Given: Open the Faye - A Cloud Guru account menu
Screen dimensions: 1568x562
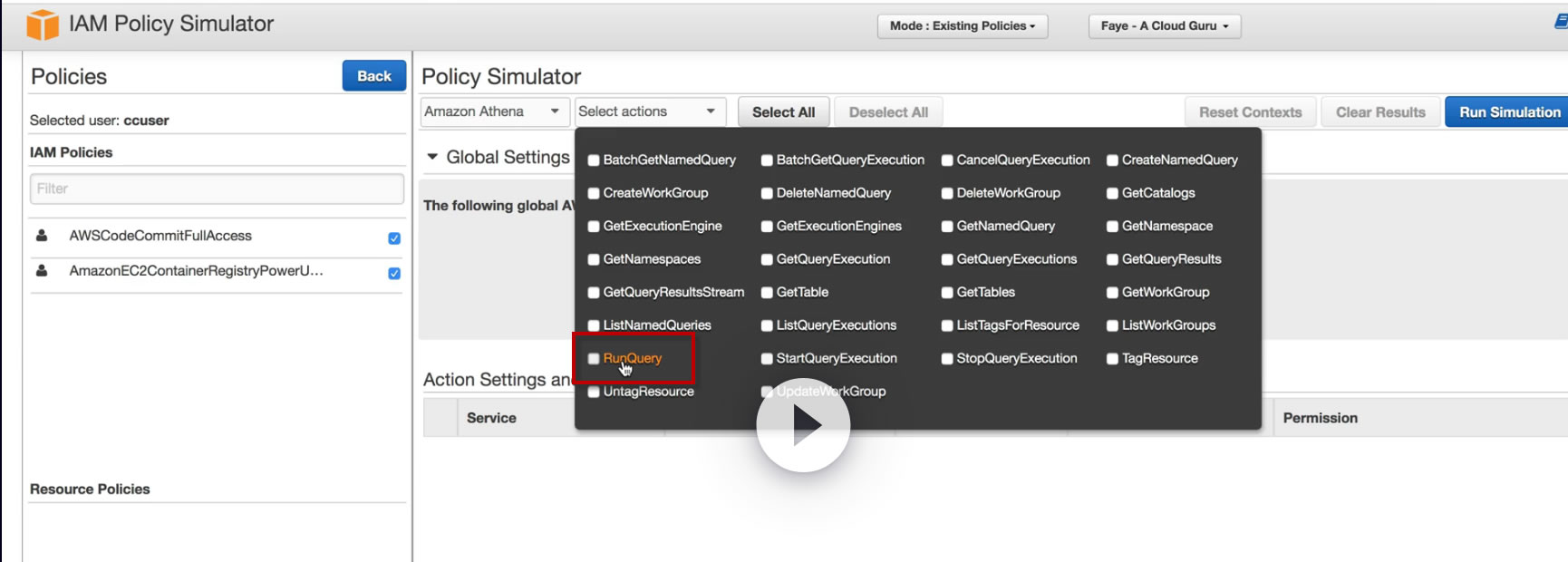Looking at the screenshot, I should click(x=1165, y=26).
